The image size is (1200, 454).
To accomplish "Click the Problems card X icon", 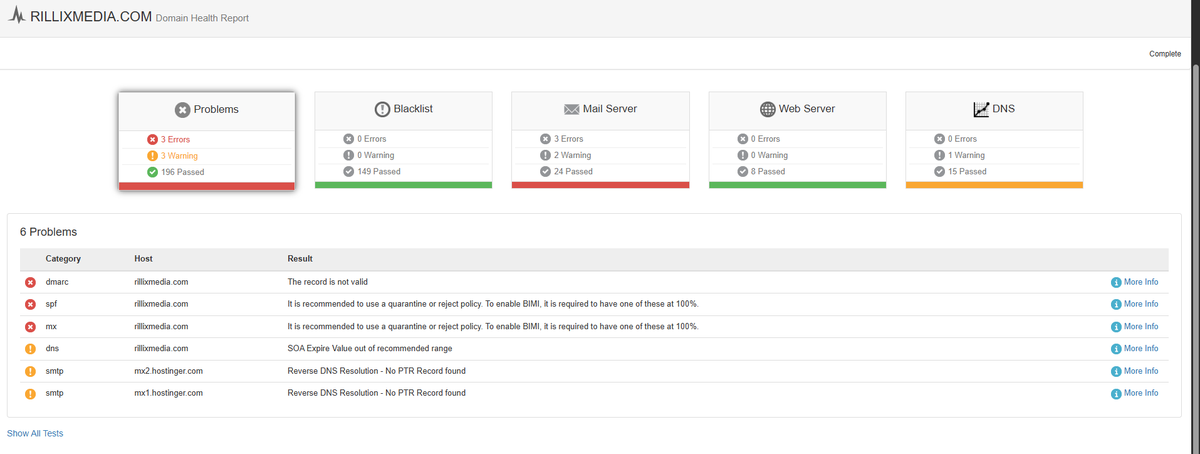I will (x=182, y=110).
